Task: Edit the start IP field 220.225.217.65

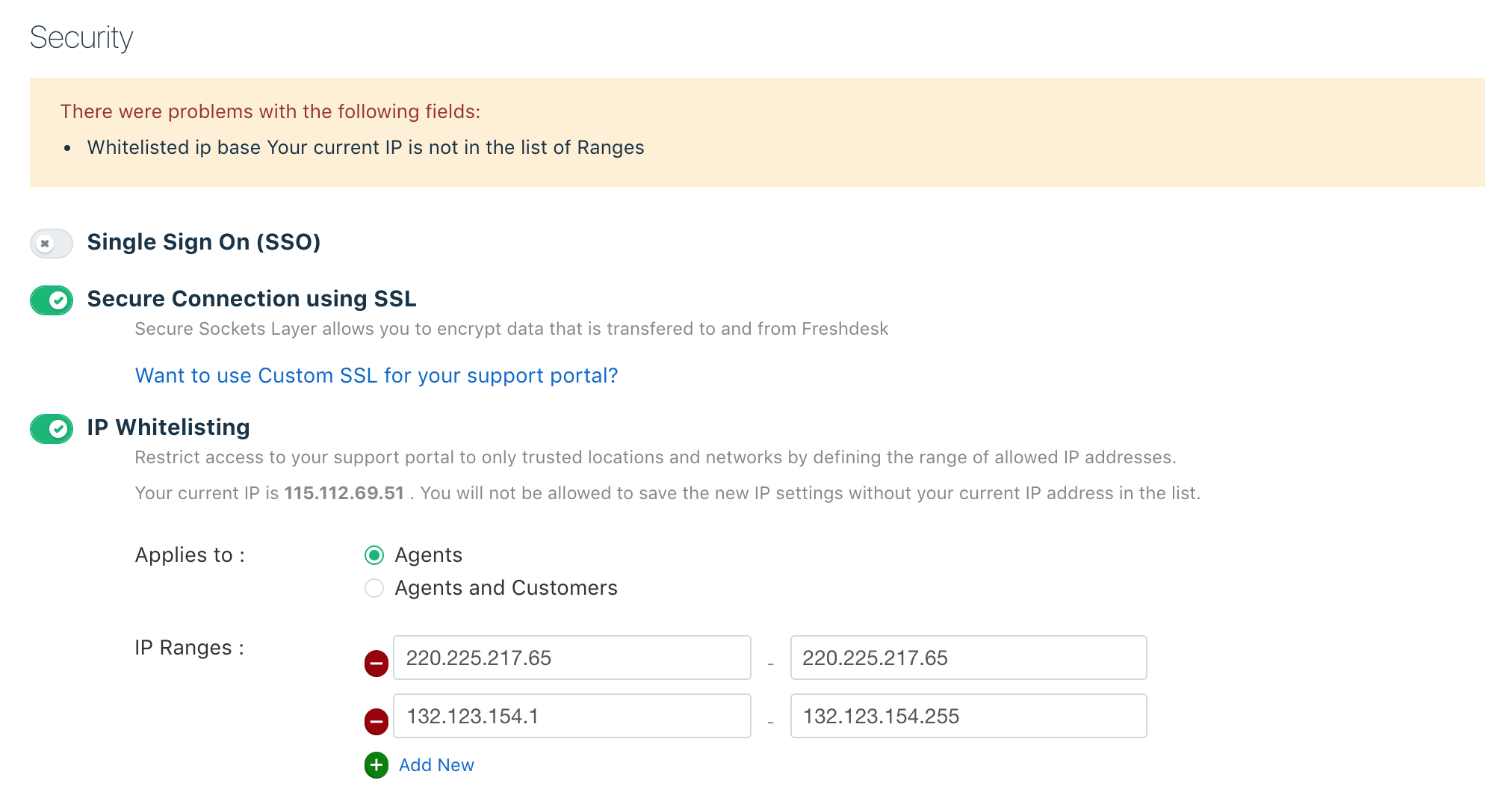Action: [571, 658]
